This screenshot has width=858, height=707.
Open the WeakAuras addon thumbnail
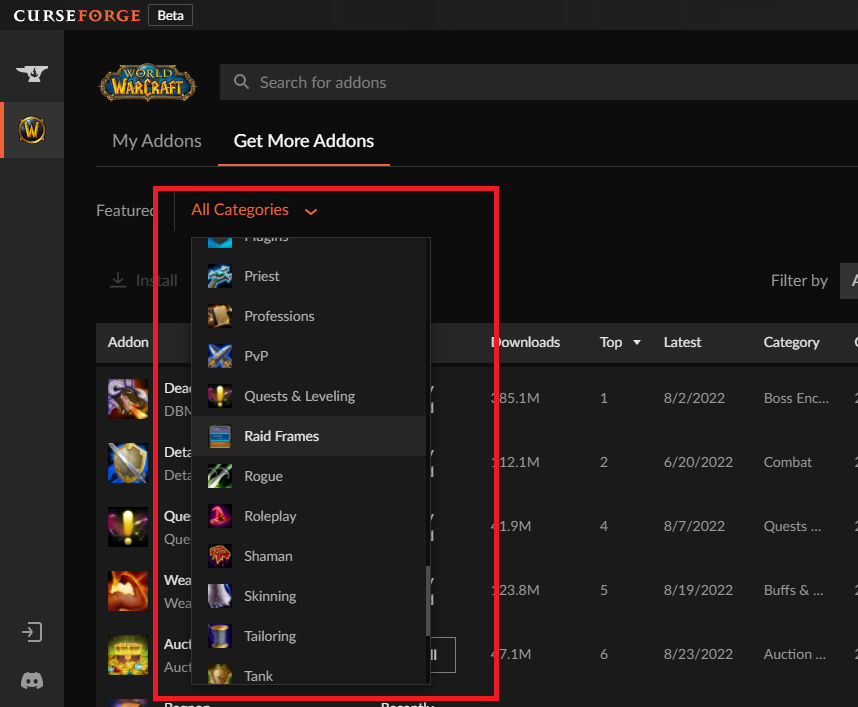click(x=128, y=591)
